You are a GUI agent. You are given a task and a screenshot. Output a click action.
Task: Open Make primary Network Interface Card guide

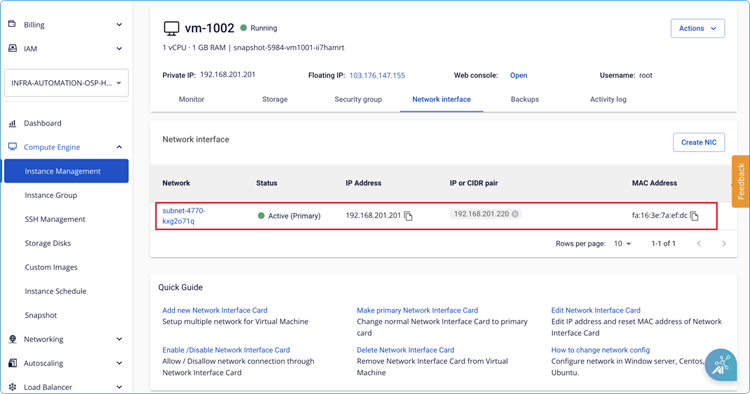point(417,310)
